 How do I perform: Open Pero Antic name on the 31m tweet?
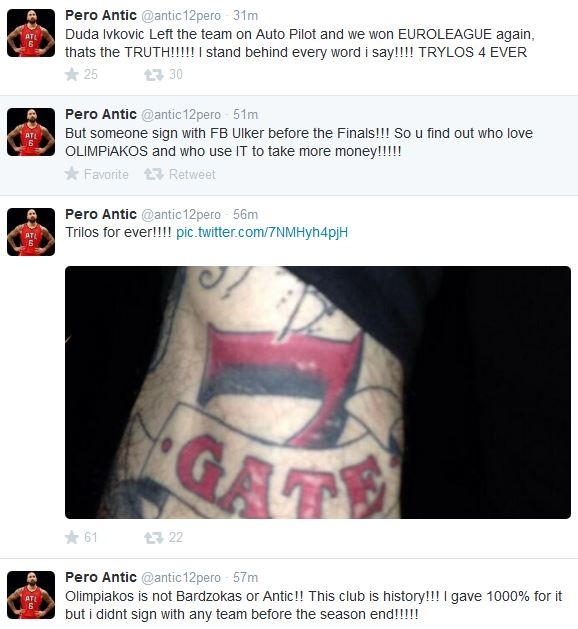pos(101,15)
